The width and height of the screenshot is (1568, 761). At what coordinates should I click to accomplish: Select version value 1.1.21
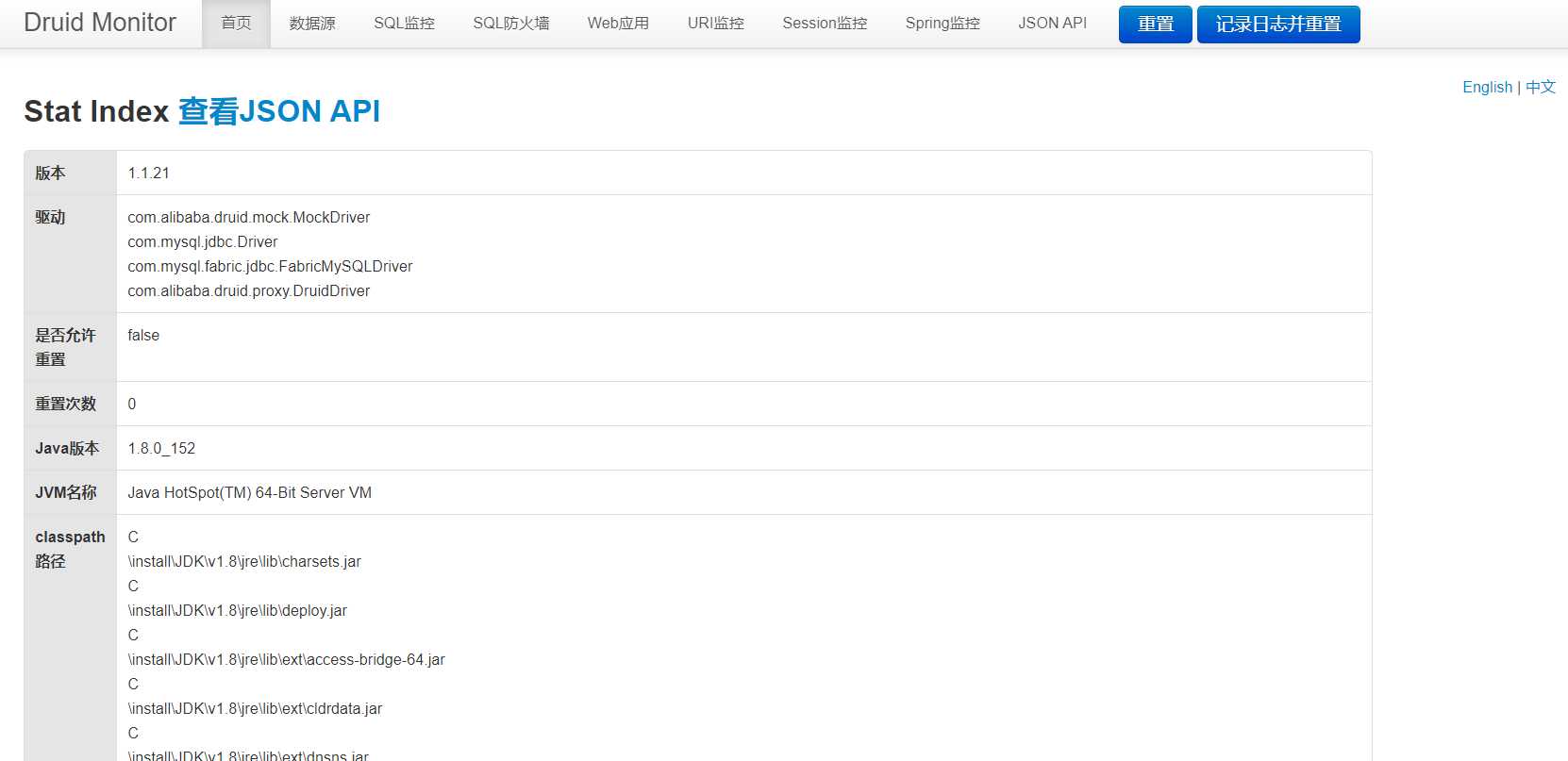[x=148, y=174]
